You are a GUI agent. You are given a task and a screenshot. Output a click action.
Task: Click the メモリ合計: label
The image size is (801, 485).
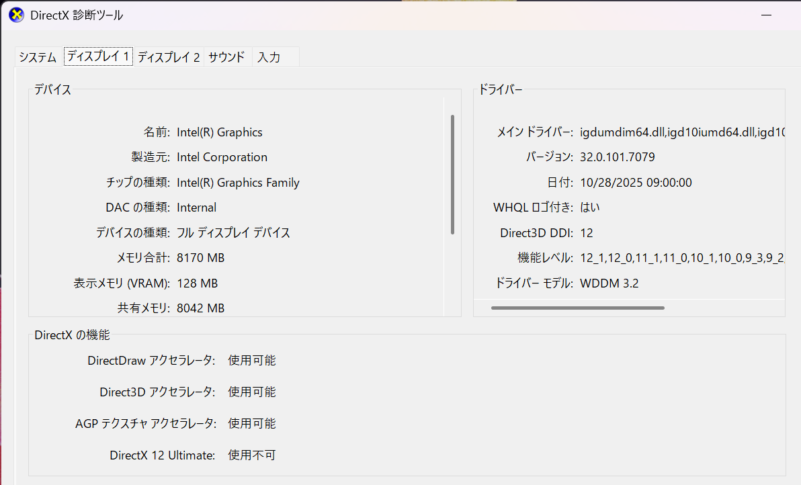(x=143, y=258)
